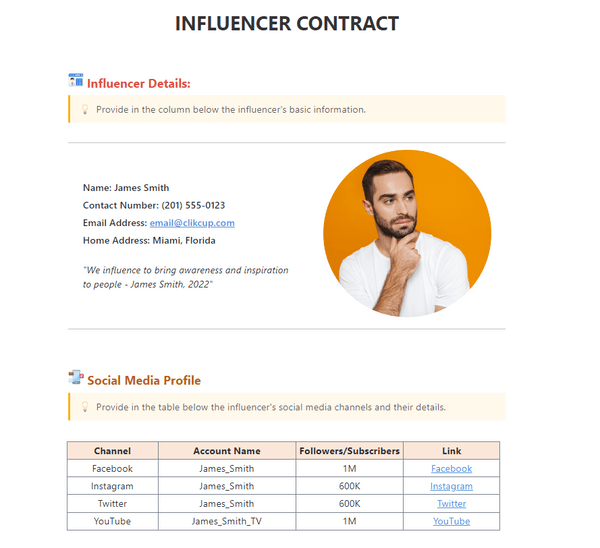The height and width of the screenshot is (548, 600).
Task: Select the Followers/Subscribers column header
Action: 350,451
